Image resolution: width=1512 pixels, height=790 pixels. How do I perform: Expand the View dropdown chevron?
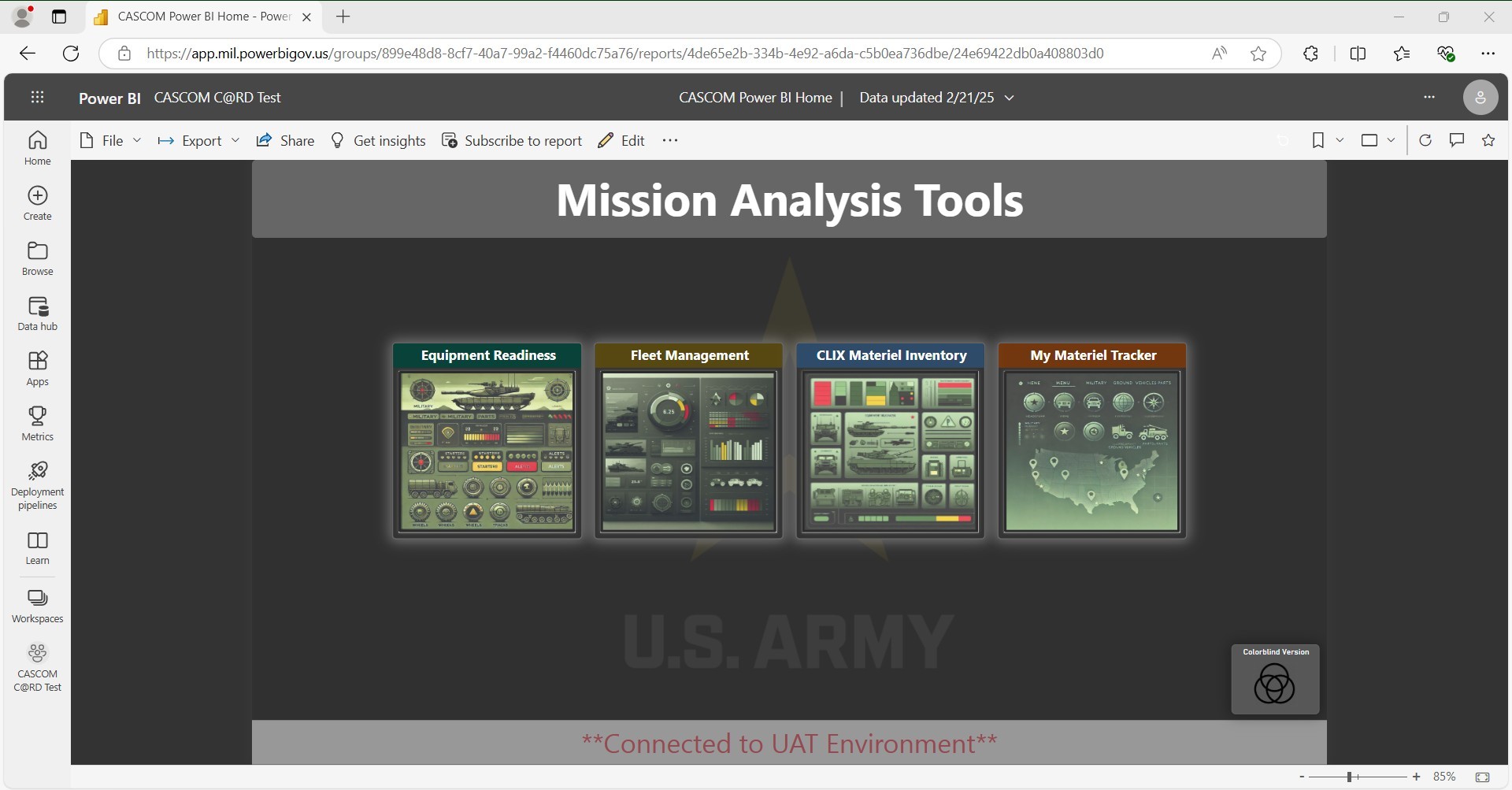[x=1391, y=140]
